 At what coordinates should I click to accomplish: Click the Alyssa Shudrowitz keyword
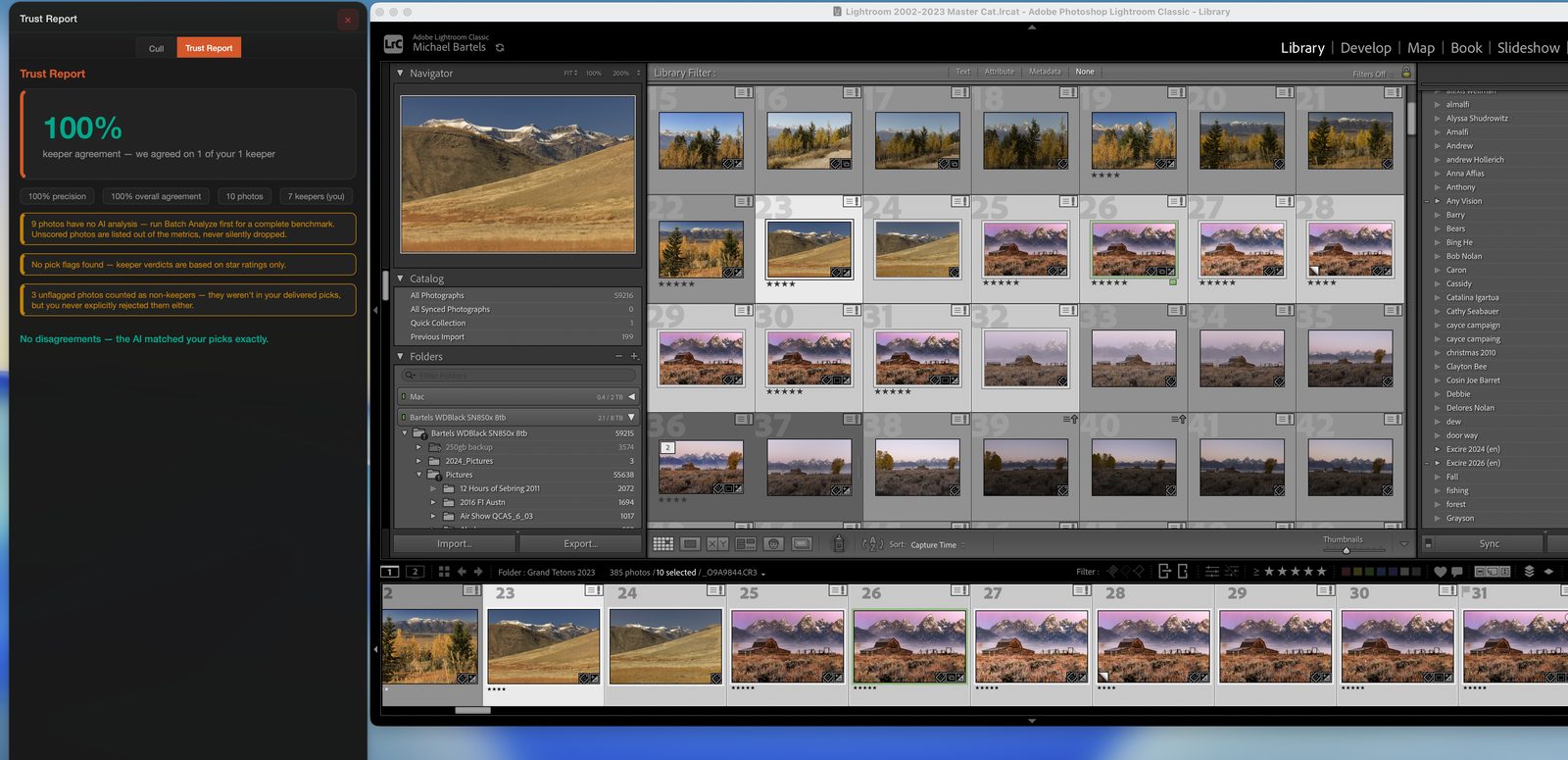(x=1477, y=118)
